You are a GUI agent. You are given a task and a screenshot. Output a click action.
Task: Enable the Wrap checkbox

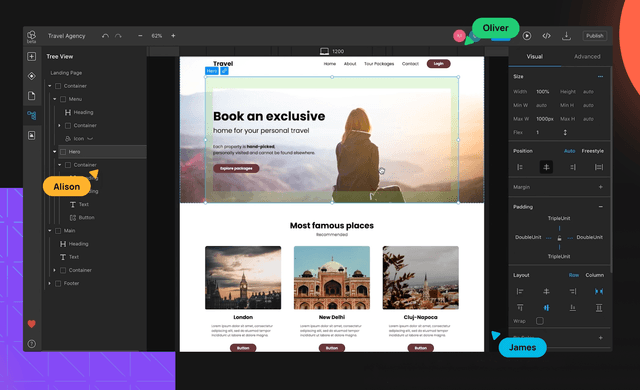pos(540,321)
